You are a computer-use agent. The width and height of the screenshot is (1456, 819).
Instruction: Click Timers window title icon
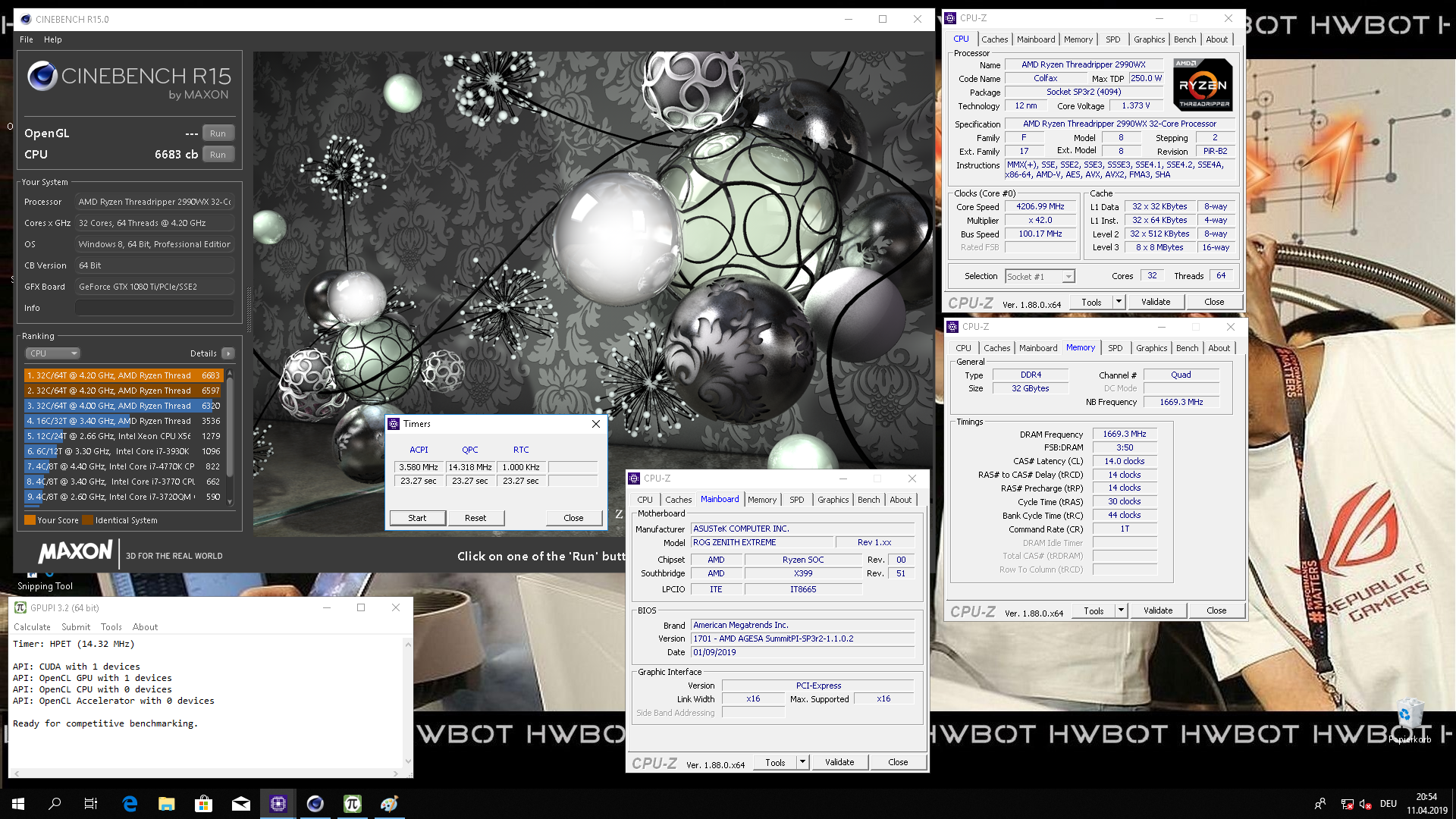pos(394,424)
